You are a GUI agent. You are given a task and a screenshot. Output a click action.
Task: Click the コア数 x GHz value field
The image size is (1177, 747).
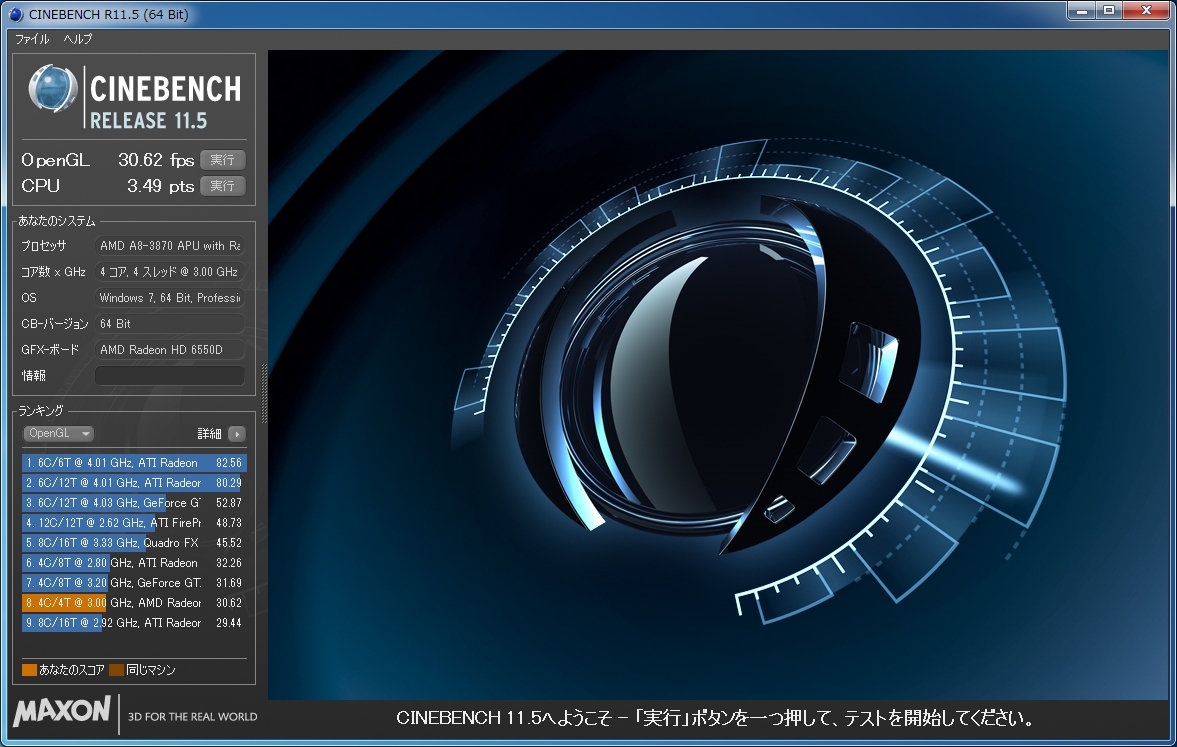coord(170,272)
